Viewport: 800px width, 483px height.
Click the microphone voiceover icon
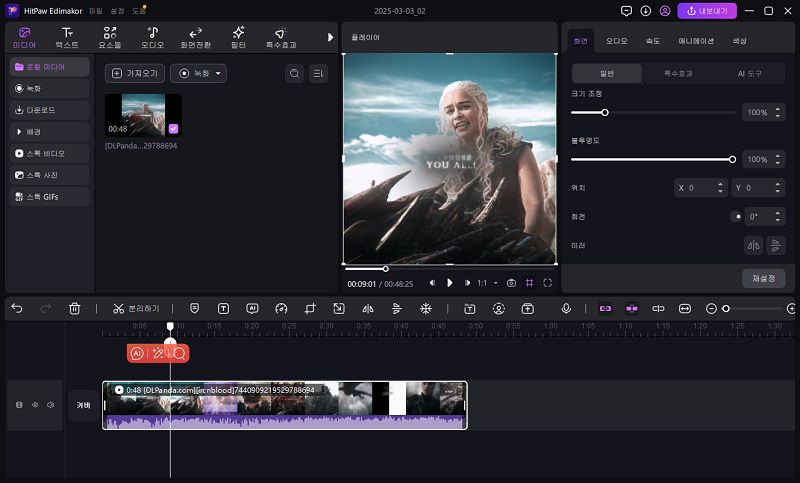(x=566, y=309)
